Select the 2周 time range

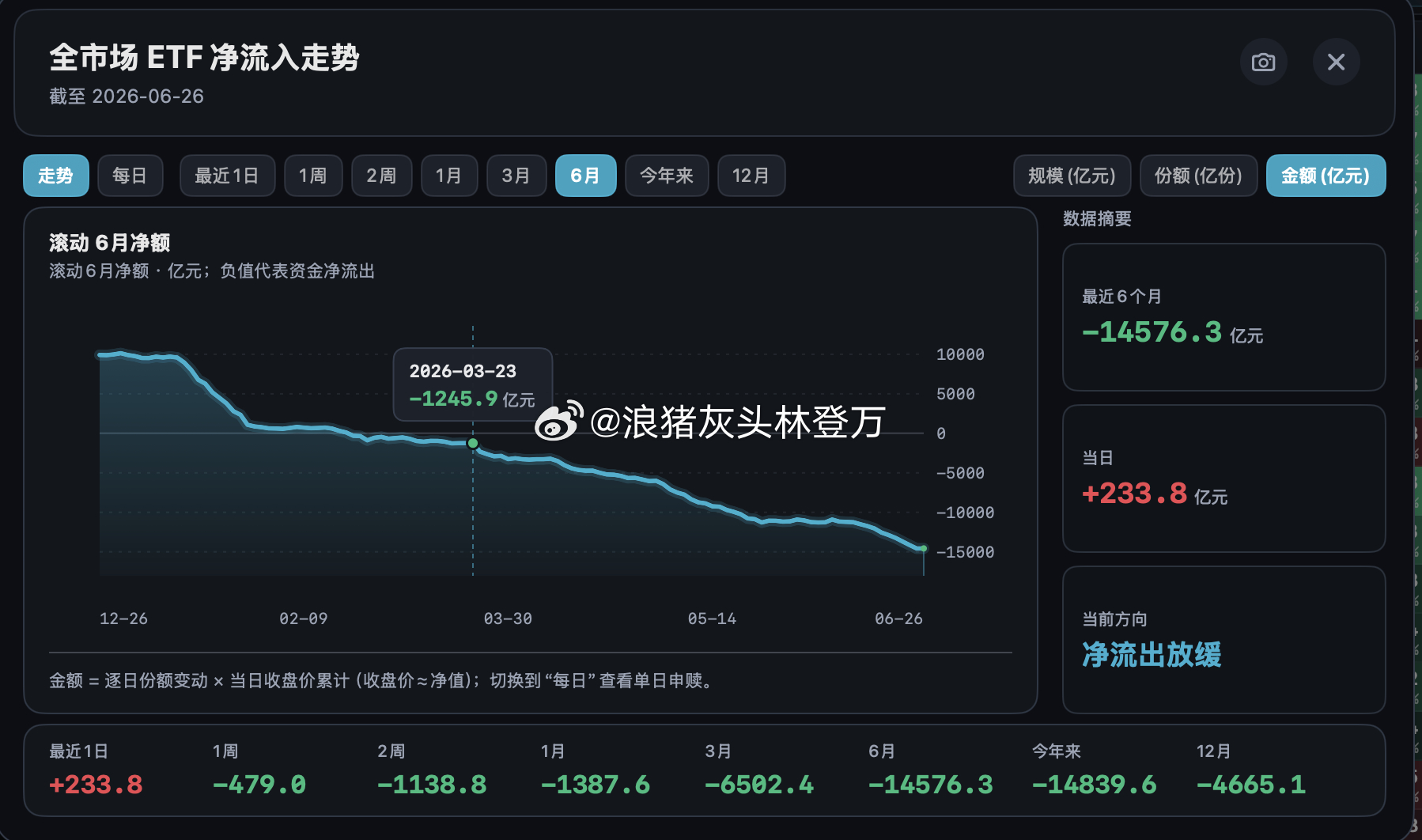[x=381, y=176]
